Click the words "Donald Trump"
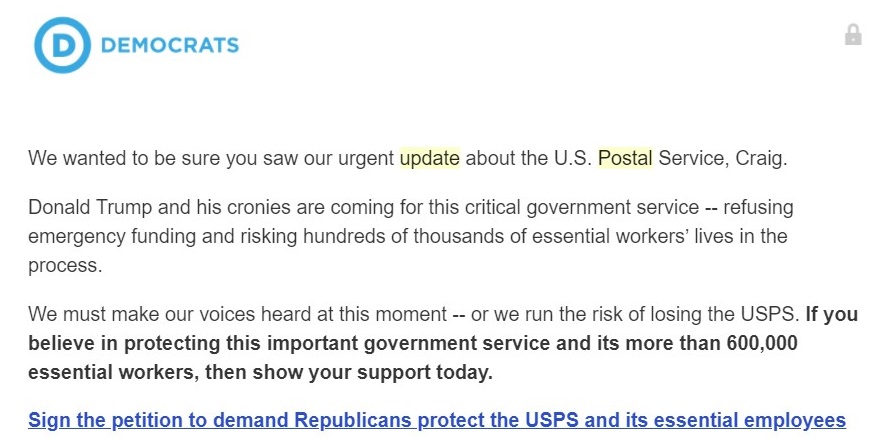The height and width of the screenshot is (439, 869). click(x=90, y=207)
